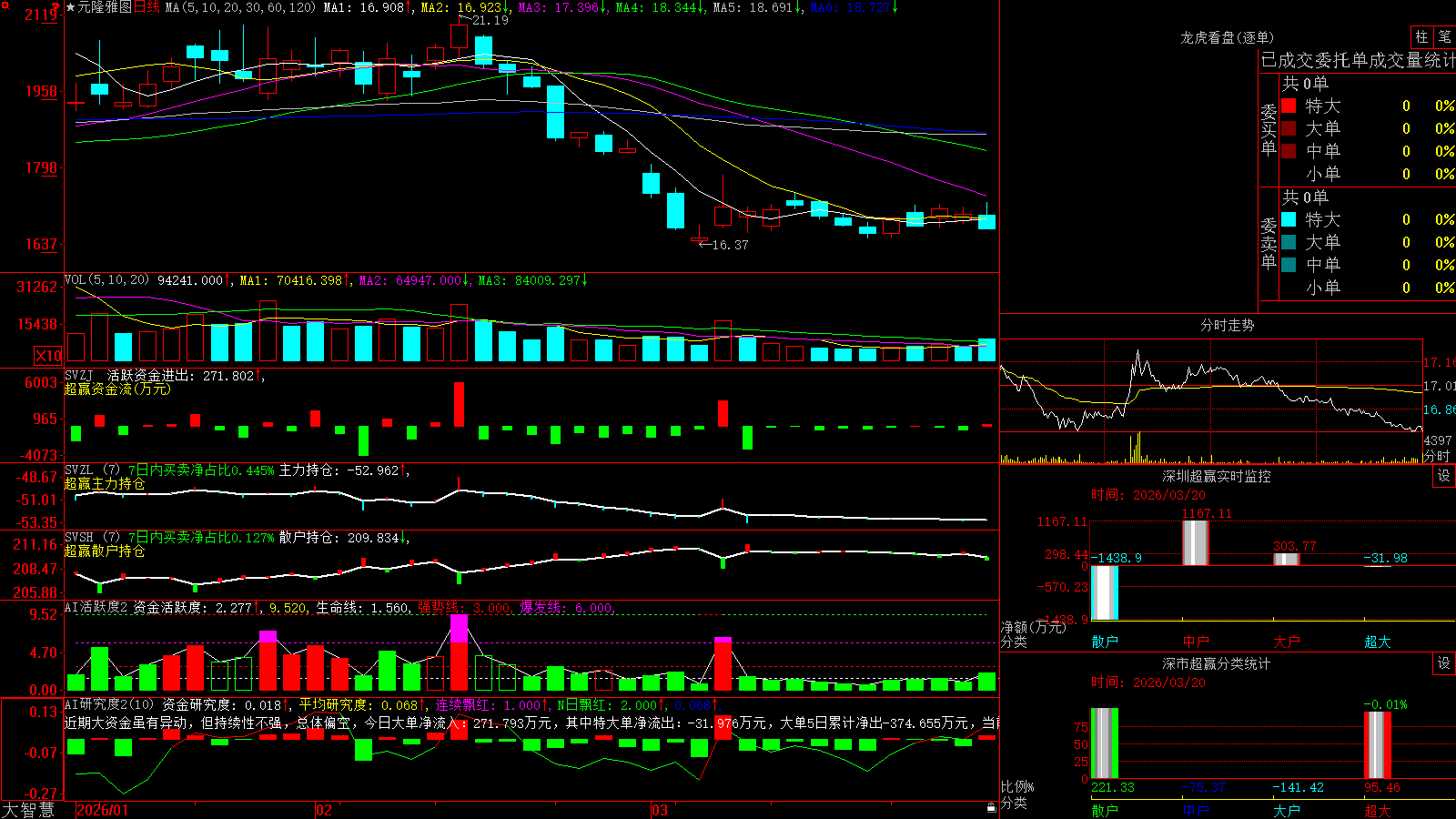The width and height of the screenshot is (1456, 819).
Task: Click the 超赢散户持仓 label
Action: [105, 551]
